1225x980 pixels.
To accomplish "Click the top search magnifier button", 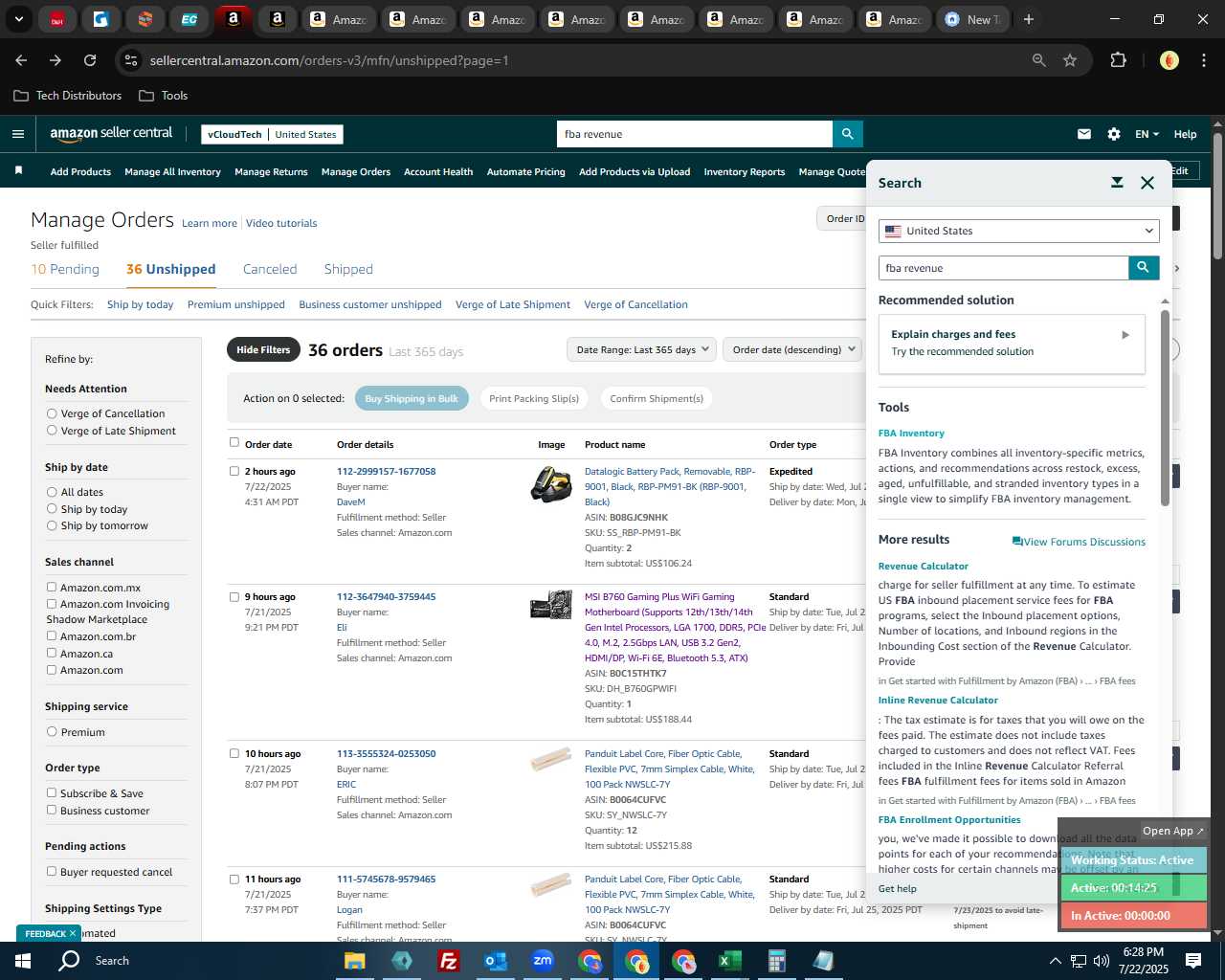I will coord(848,134).
